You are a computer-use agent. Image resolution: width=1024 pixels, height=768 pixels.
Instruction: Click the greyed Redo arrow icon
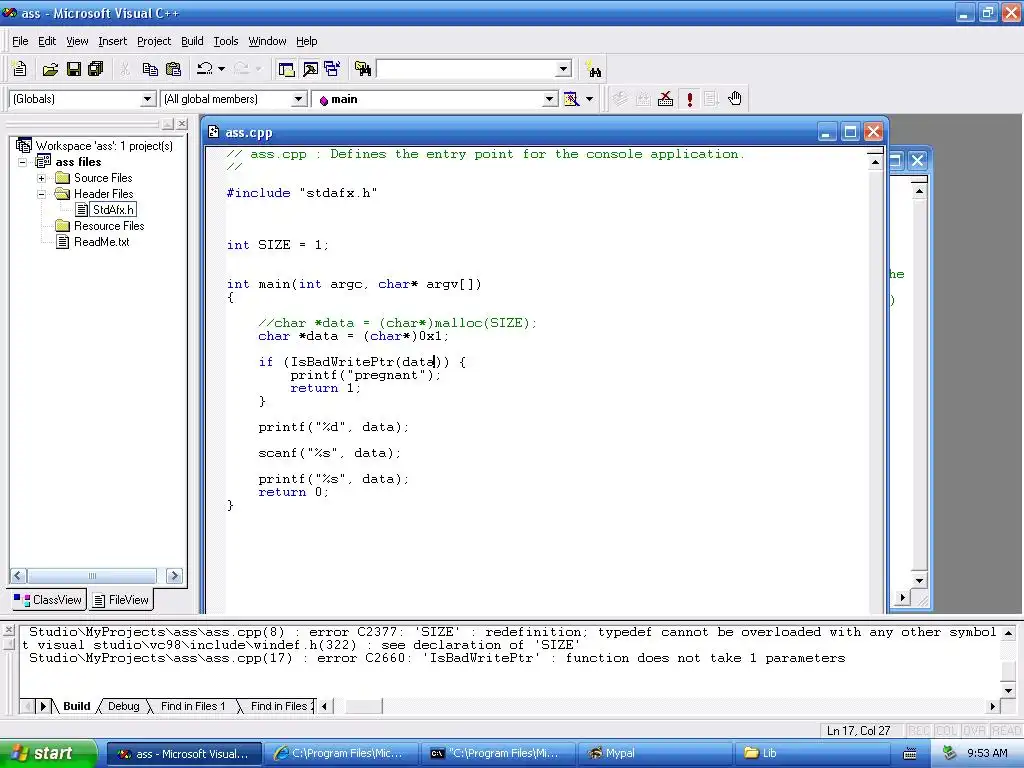click(x=241, y=69)
